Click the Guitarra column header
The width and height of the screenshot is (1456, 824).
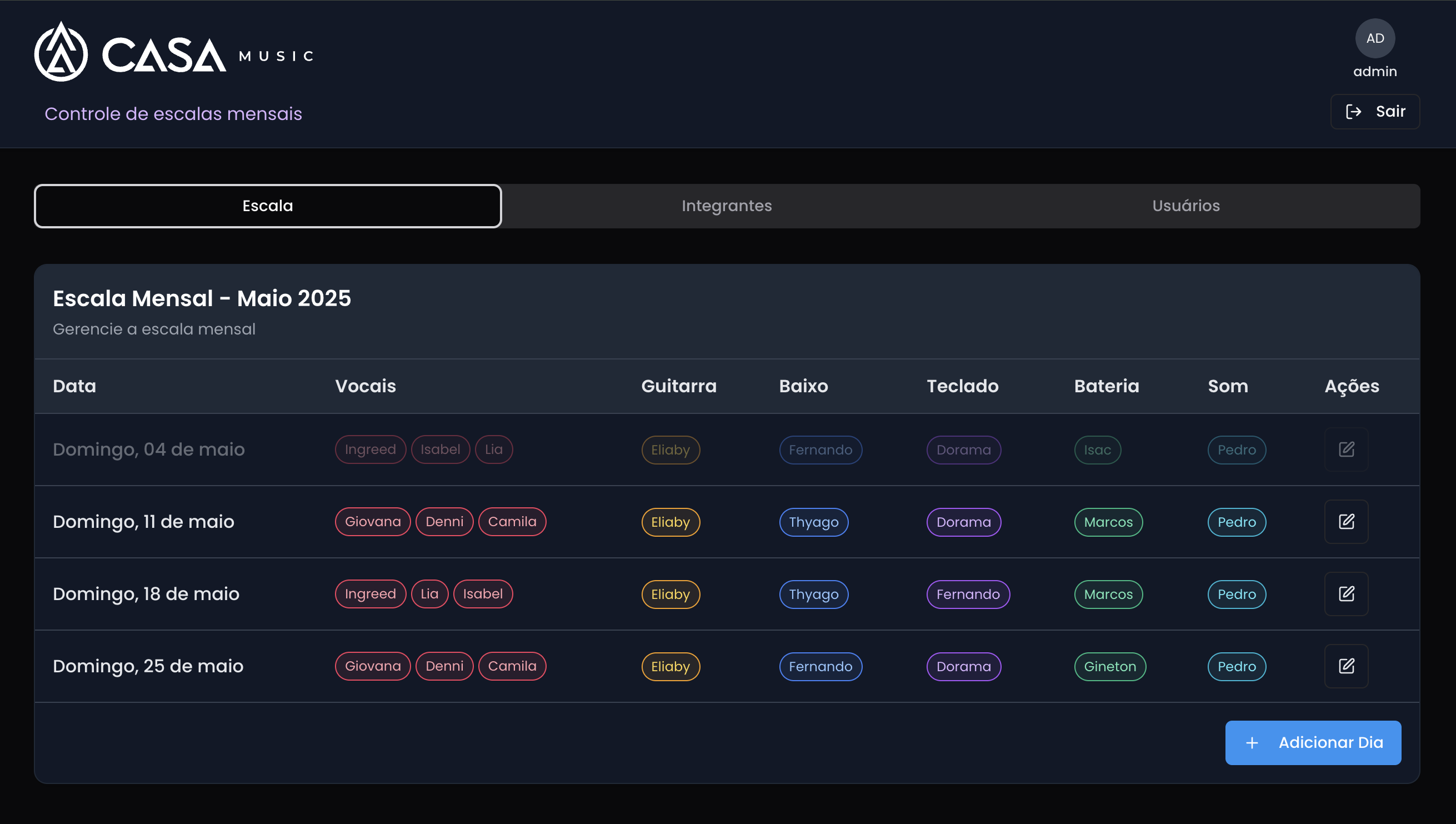679,386
